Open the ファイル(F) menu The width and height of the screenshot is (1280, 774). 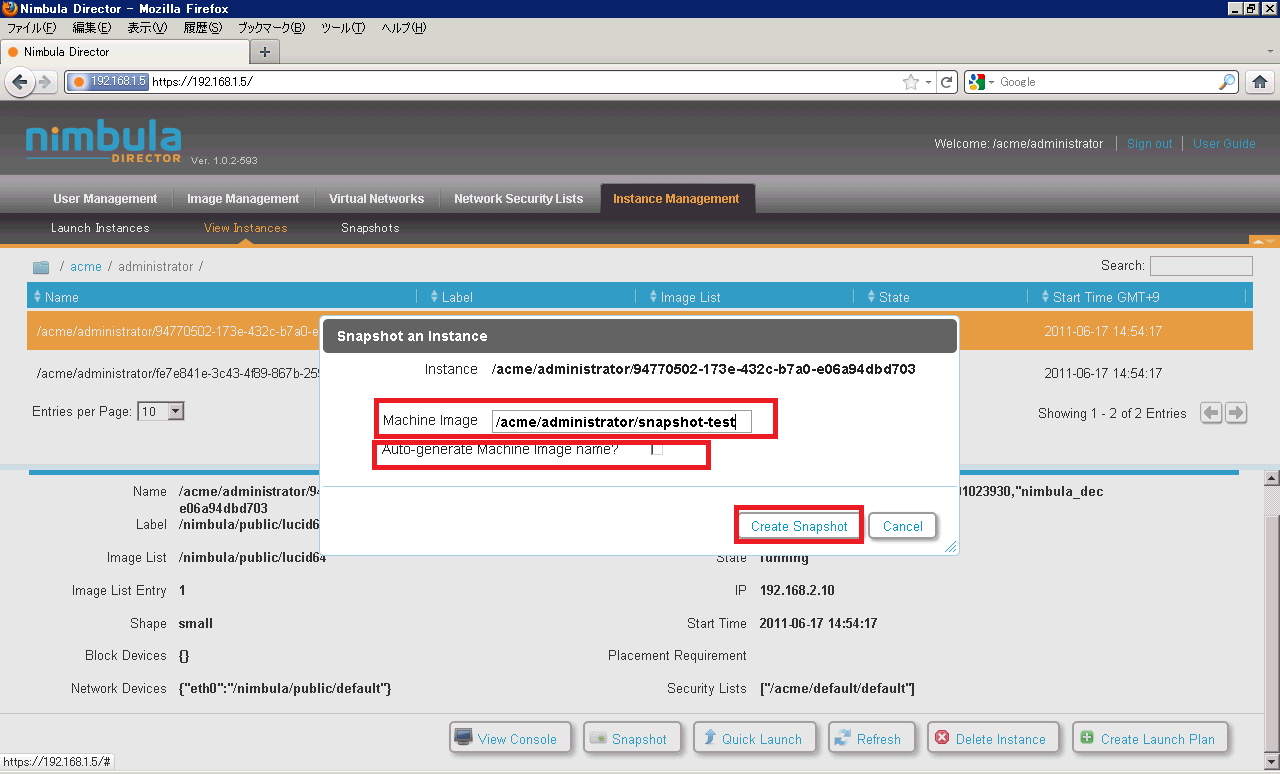point(31,28)
